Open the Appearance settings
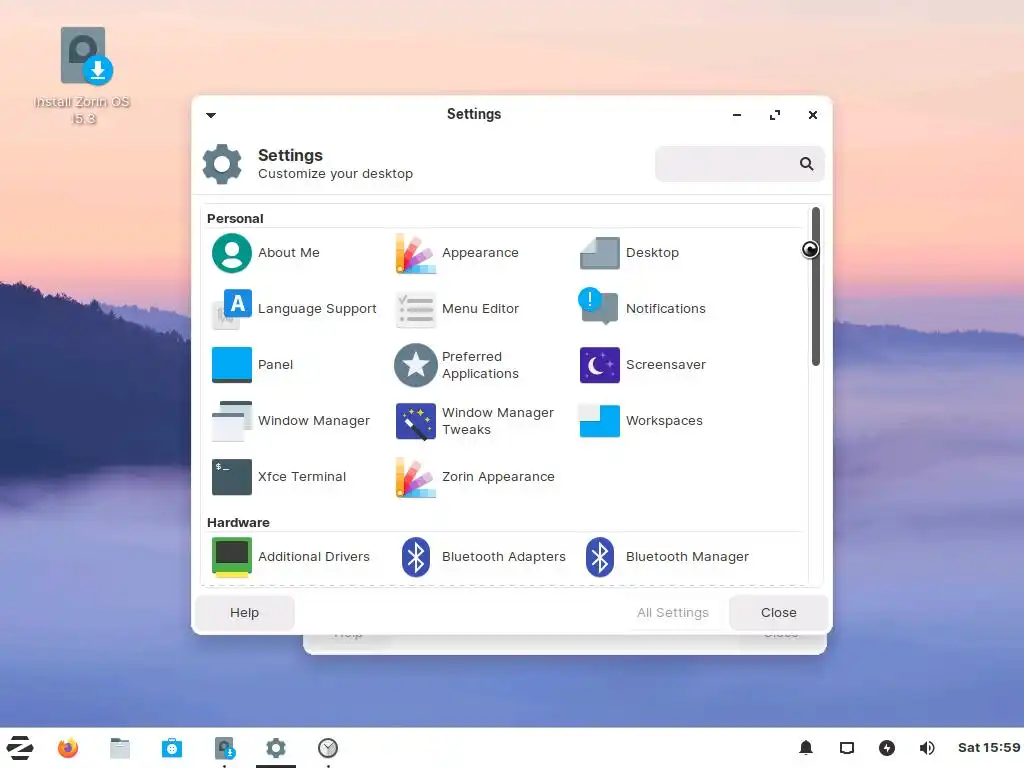The height and width of the screenshot is (768, 1024). [457, 253]
